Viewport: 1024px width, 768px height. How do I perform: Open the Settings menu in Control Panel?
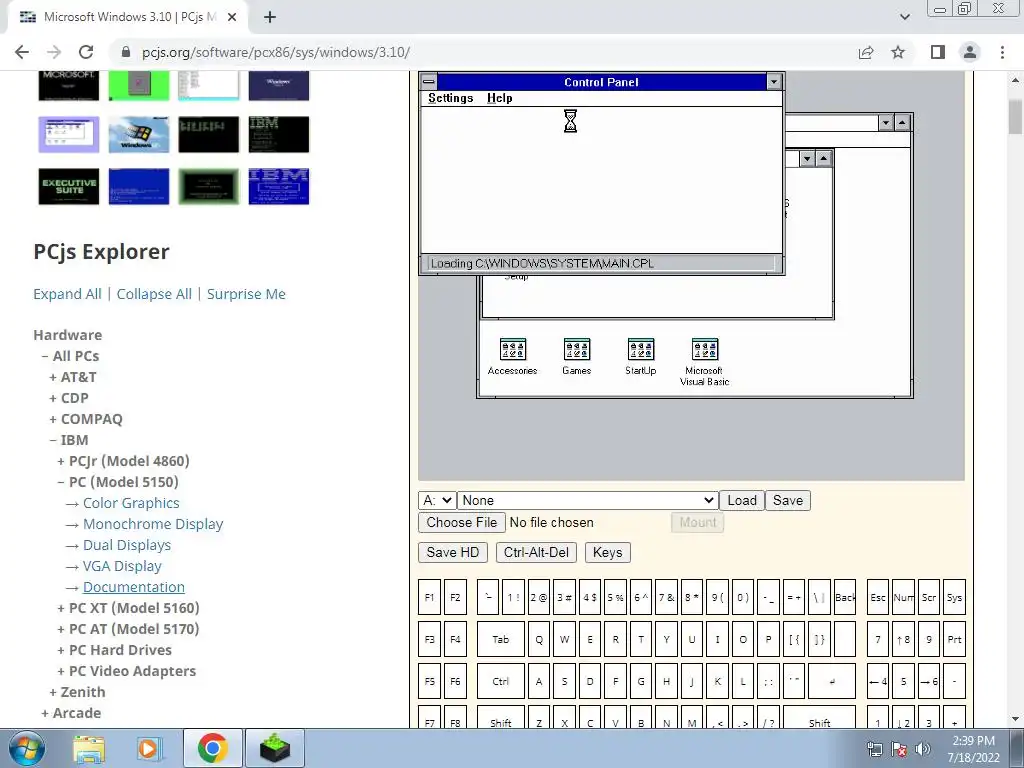tap(451, 98)
